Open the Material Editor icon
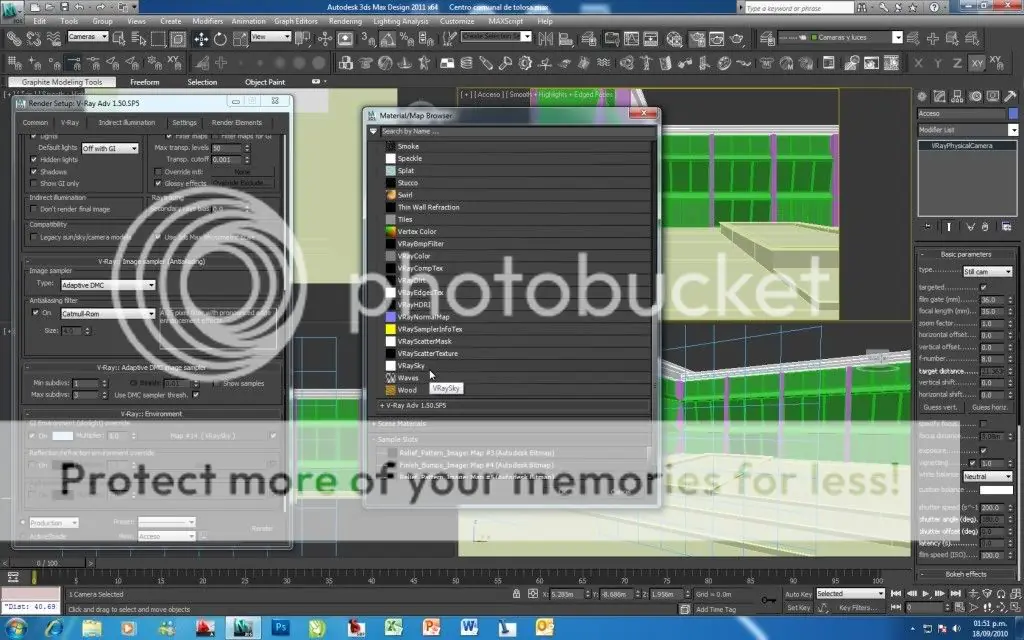 pos(674,39)
